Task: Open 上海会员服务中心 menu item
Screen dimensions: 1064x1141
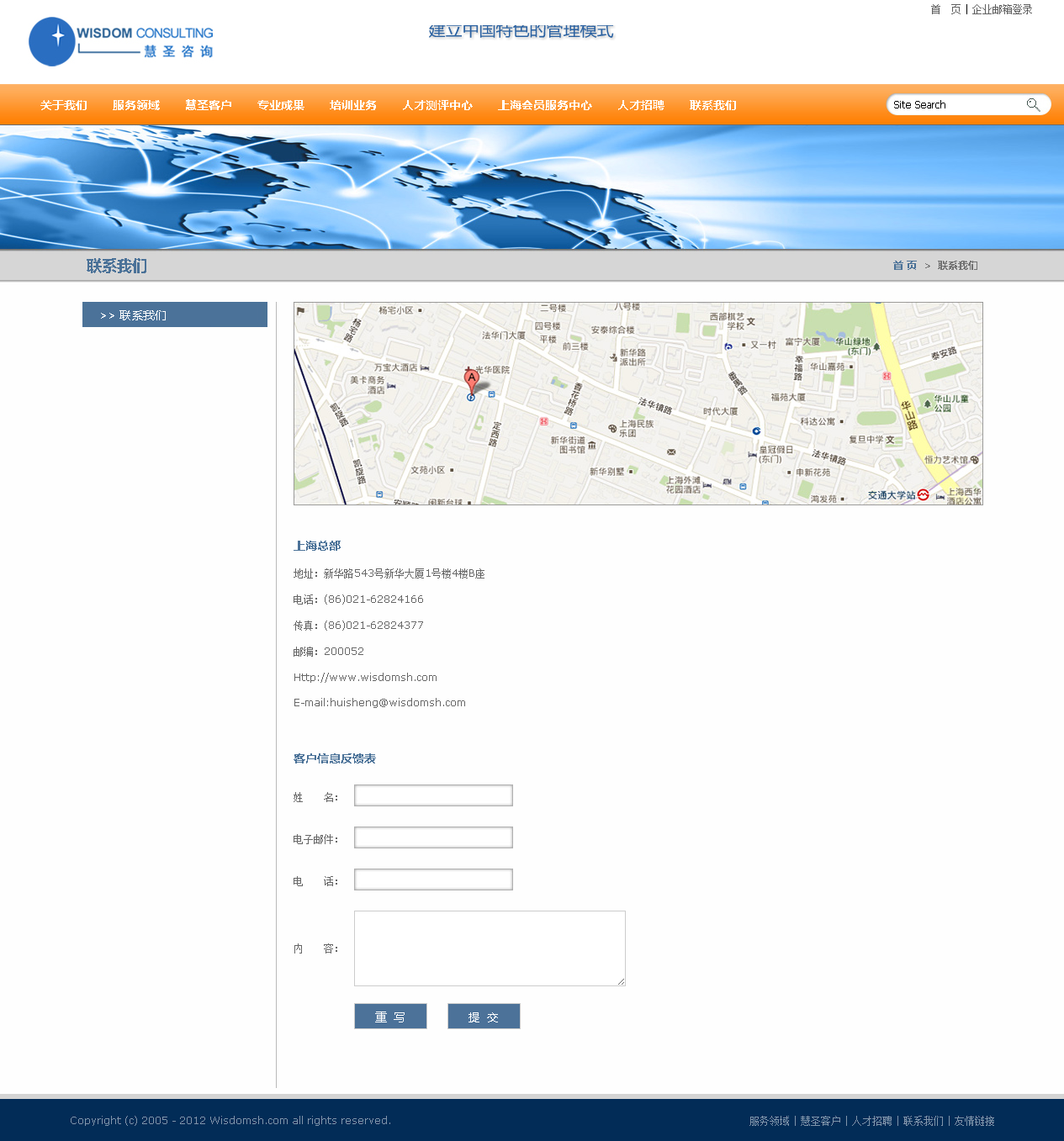Action: pyautogui.click(x=545, y=105)
